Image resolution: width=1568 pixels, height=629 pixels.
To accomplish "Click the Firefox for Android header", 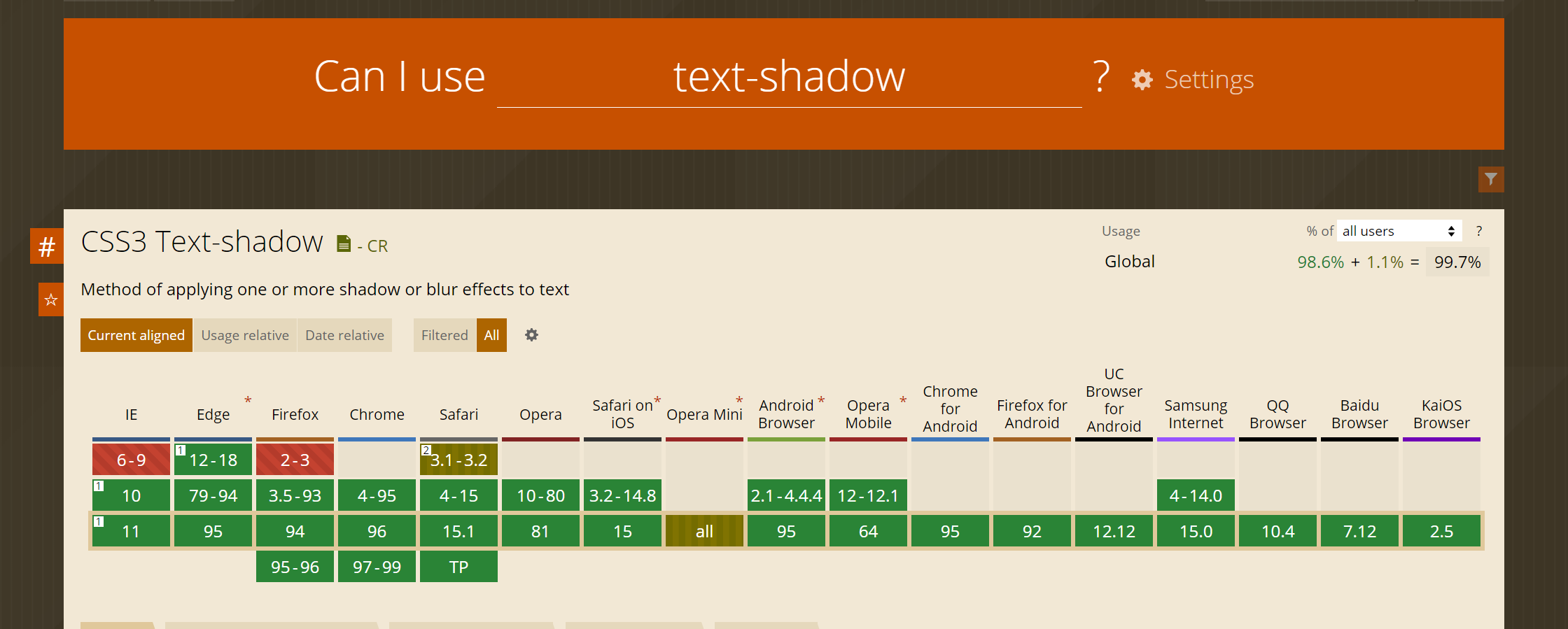I will point(1032,414).
